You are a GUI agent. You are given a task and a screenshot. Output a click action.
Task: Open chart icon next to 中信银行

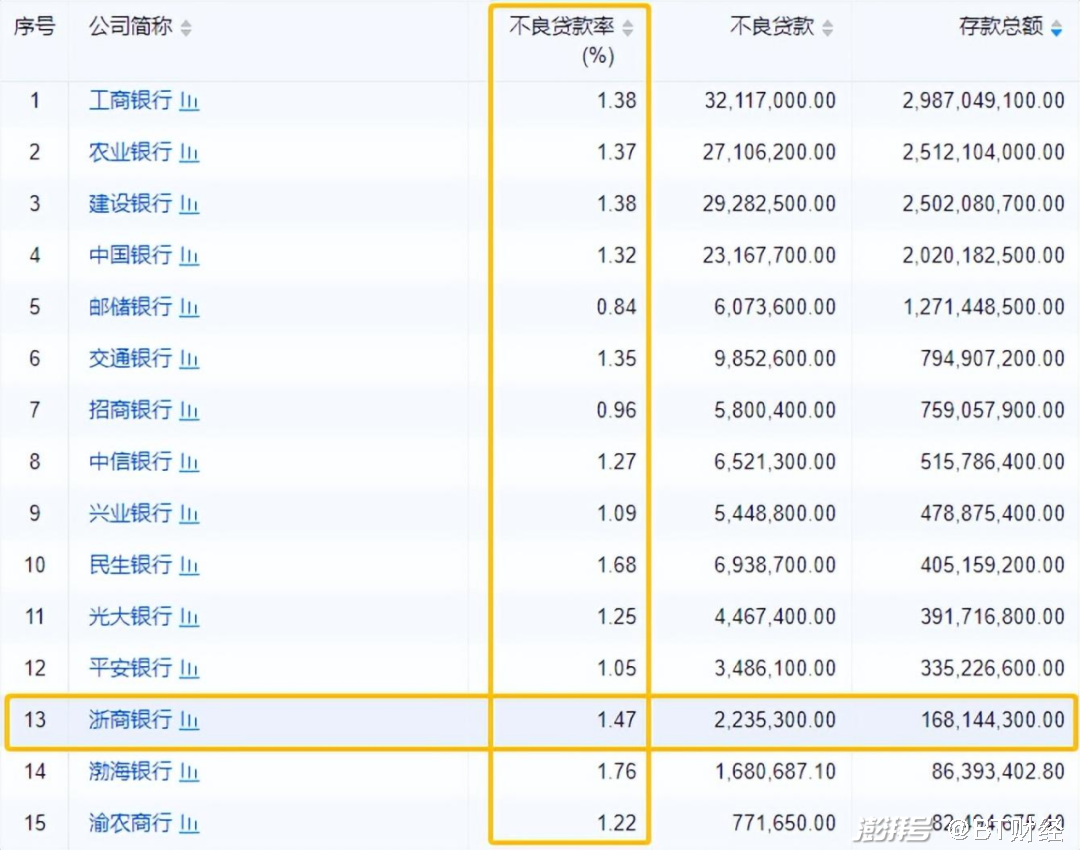click(x=189, y=462)
